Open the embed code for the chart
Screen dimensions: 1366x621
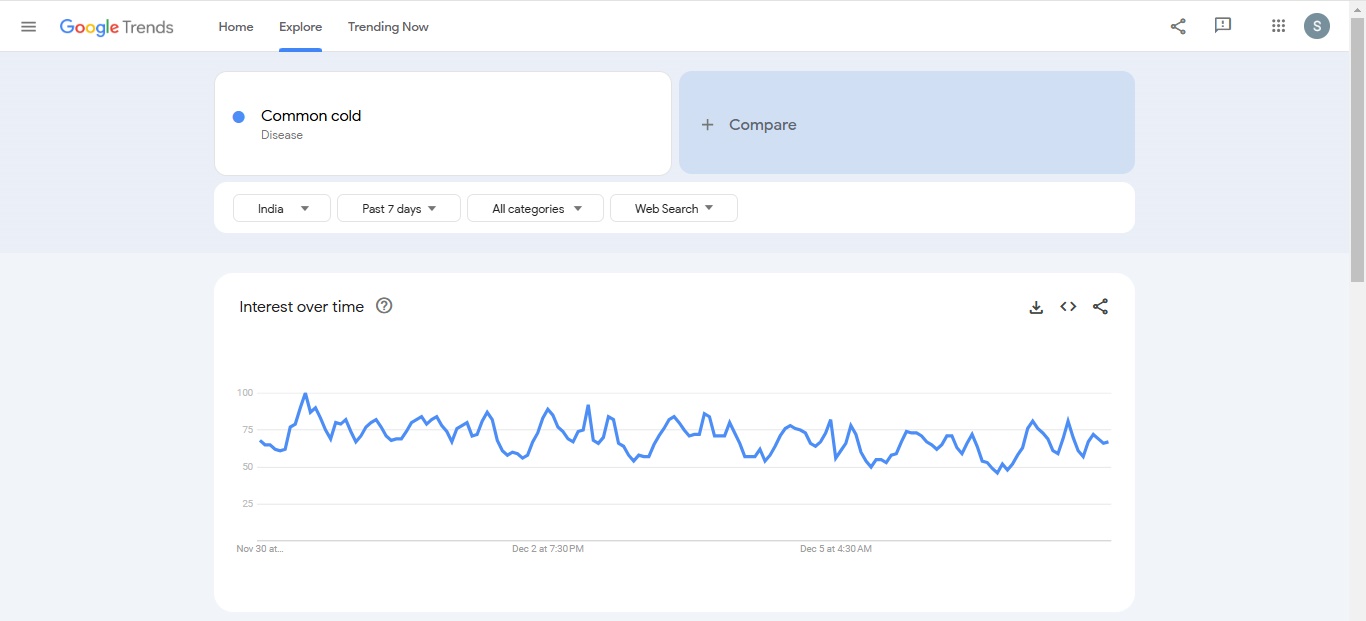point(1068,306)
